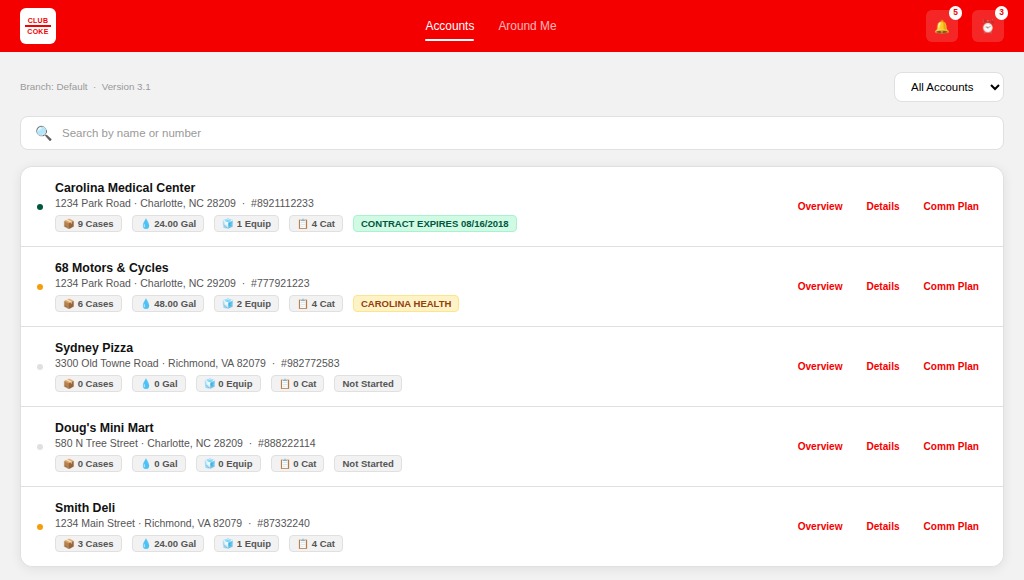Click the orange status dot of Smith Deli
The image size is (1024, 580).
(40, 527)
